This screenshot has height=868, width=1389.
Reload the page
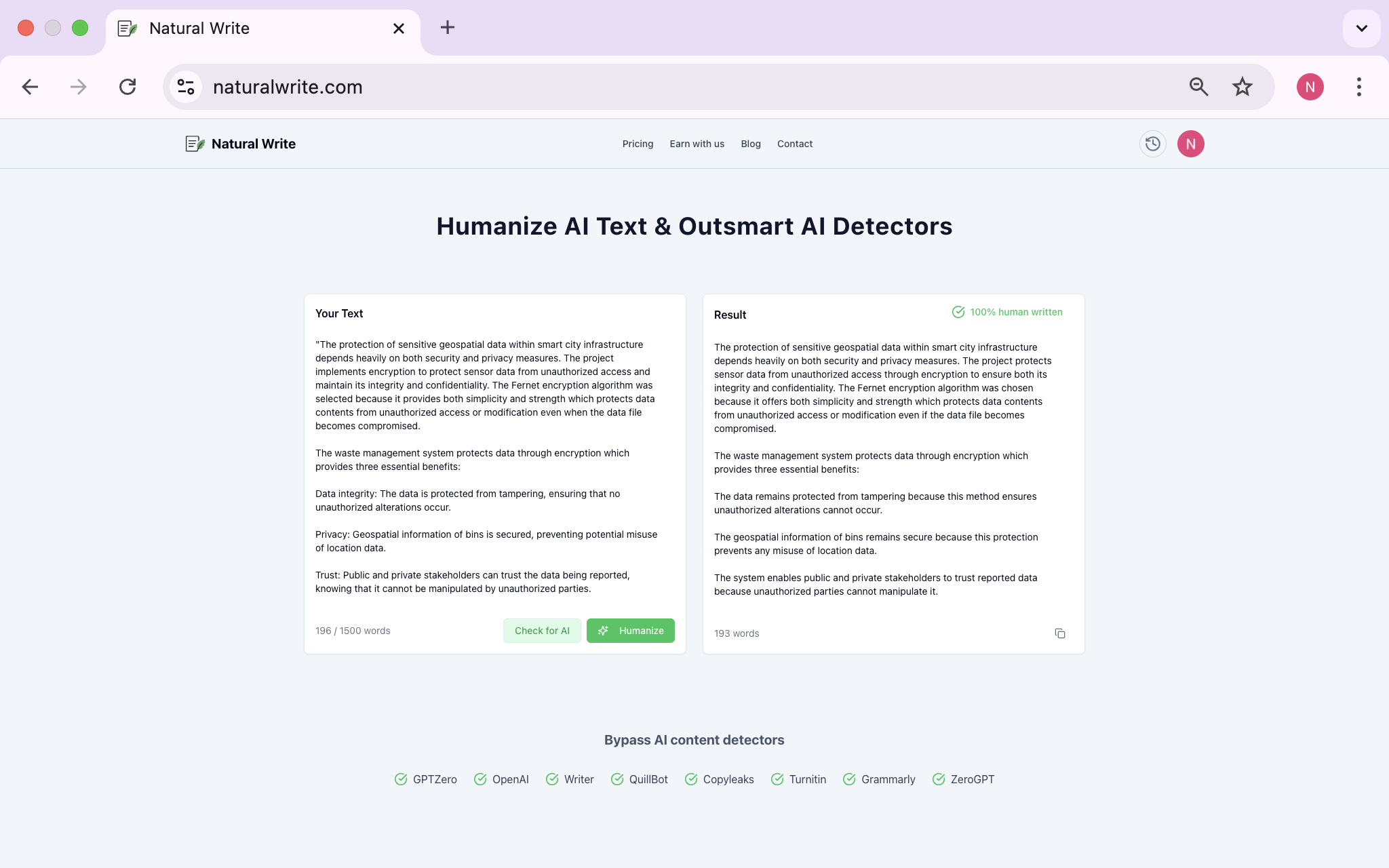click(128, 87)
